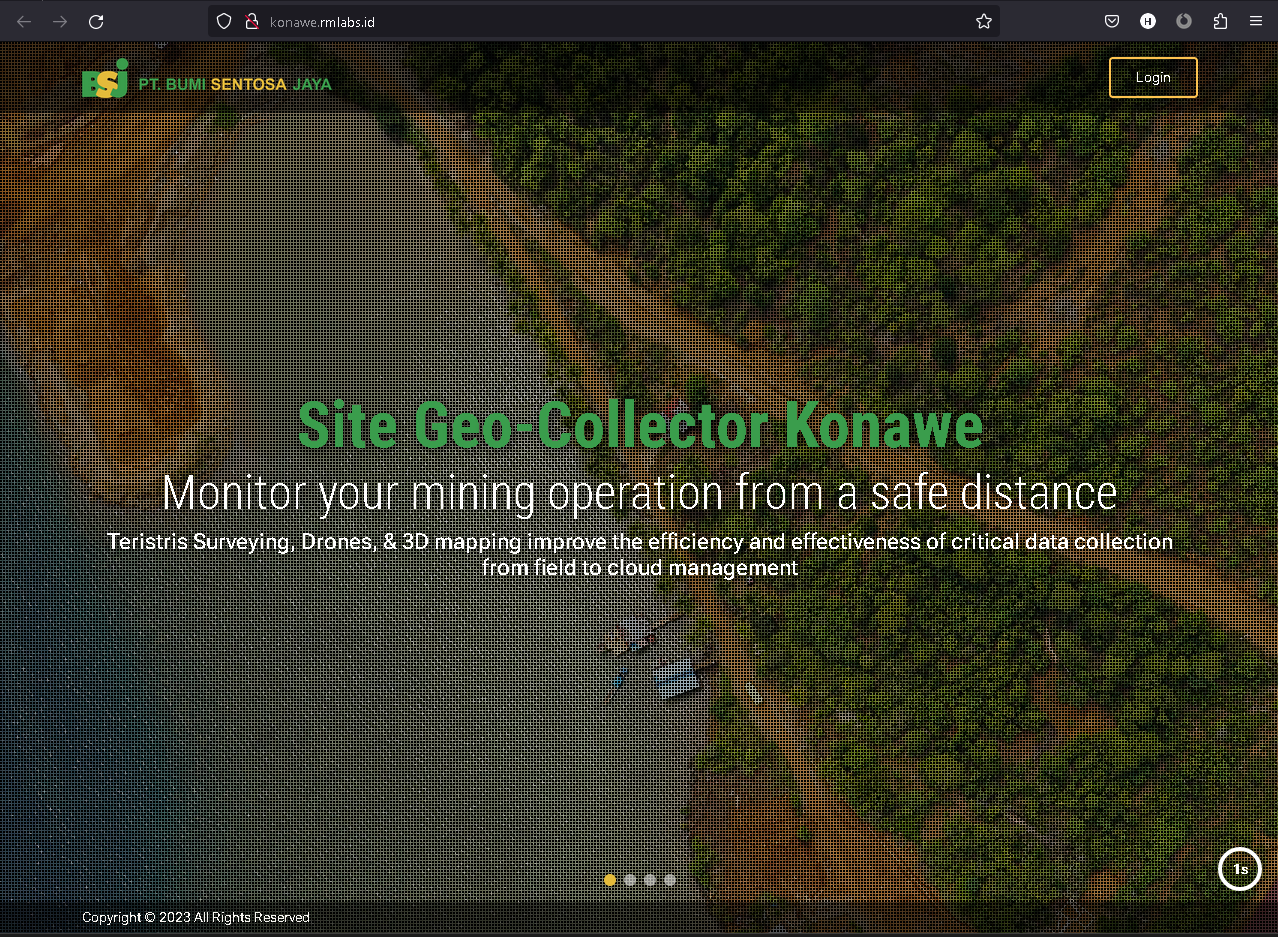Click the Site Geo-Collector Konawe heading
The width and height of the screenshot is (1278, 937).
tap(640, 425)
